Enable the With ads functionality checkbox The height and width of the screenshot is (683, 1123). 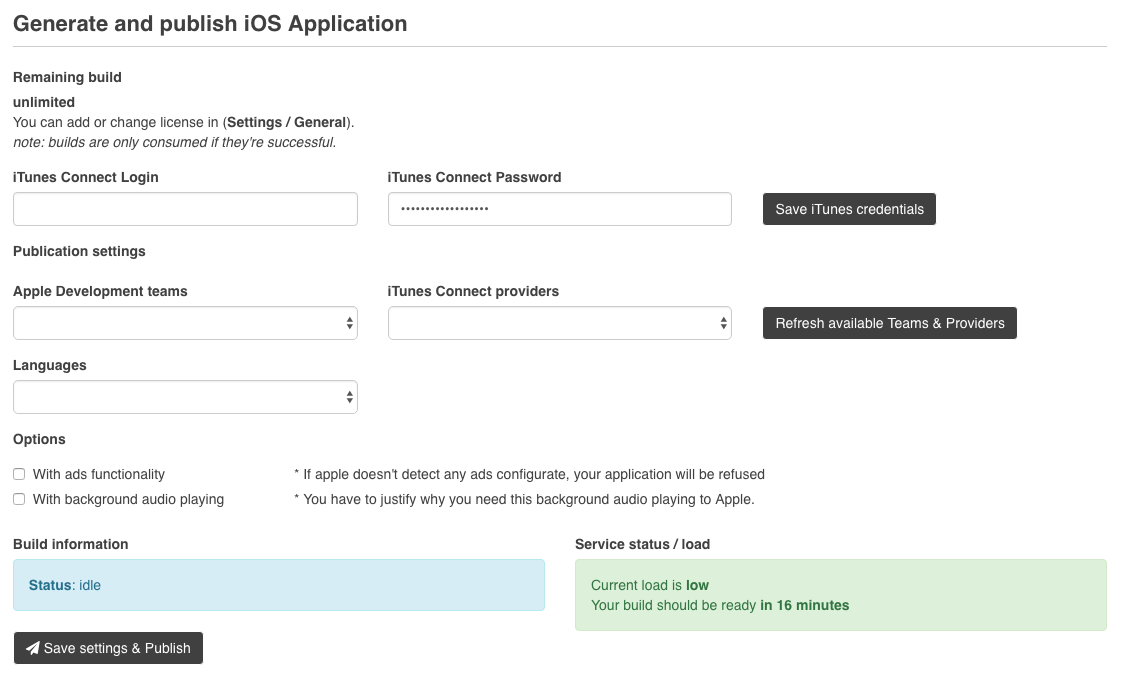(x=19, y=474)
